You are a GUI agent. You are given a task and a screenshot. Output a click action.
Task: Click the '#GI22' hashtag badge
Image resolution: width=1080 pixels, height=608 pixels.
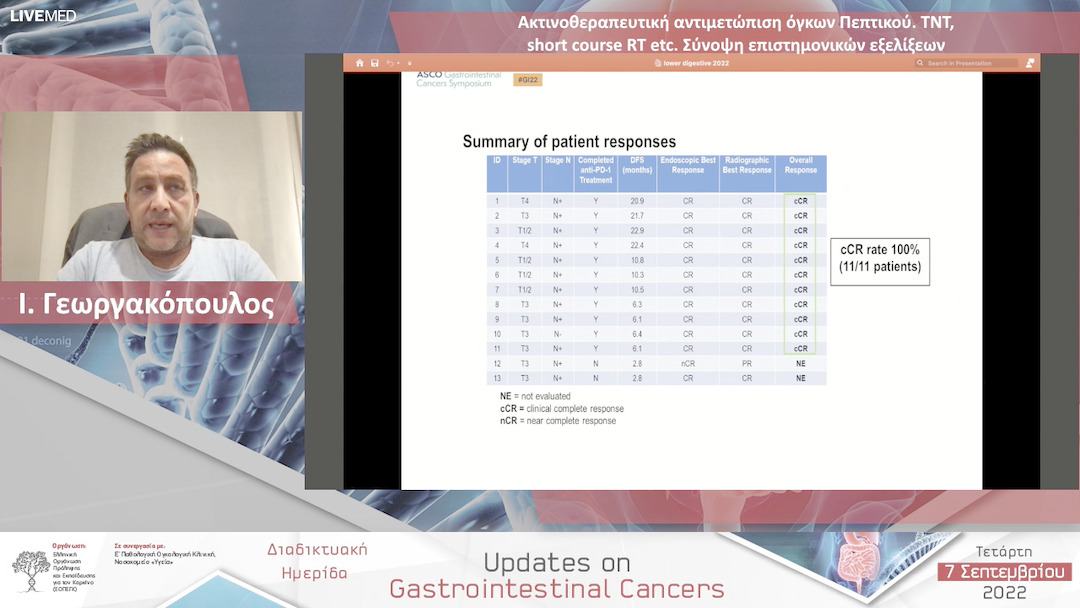[x=528, y=80]
